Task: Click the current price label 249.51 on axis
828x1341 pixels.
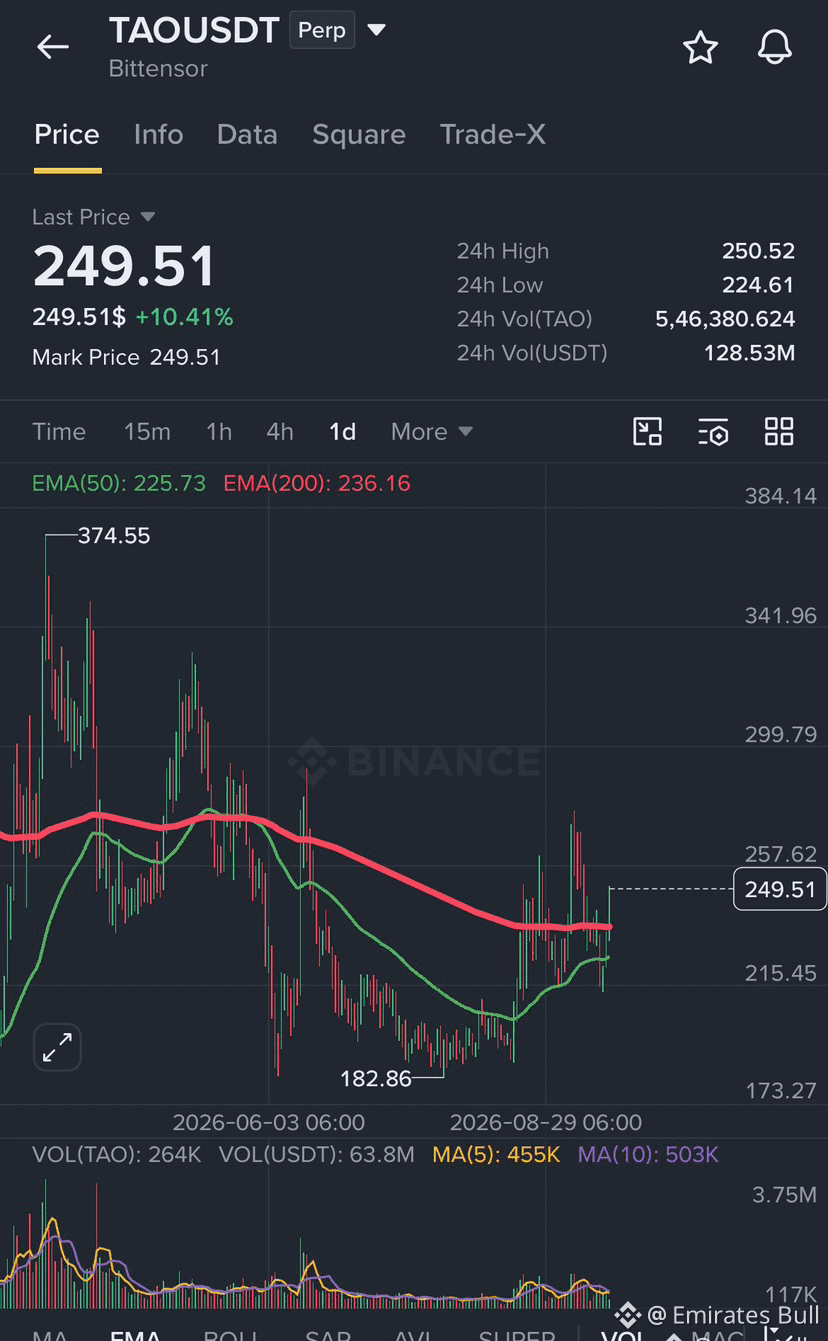Action: click(x=780, y=889)
